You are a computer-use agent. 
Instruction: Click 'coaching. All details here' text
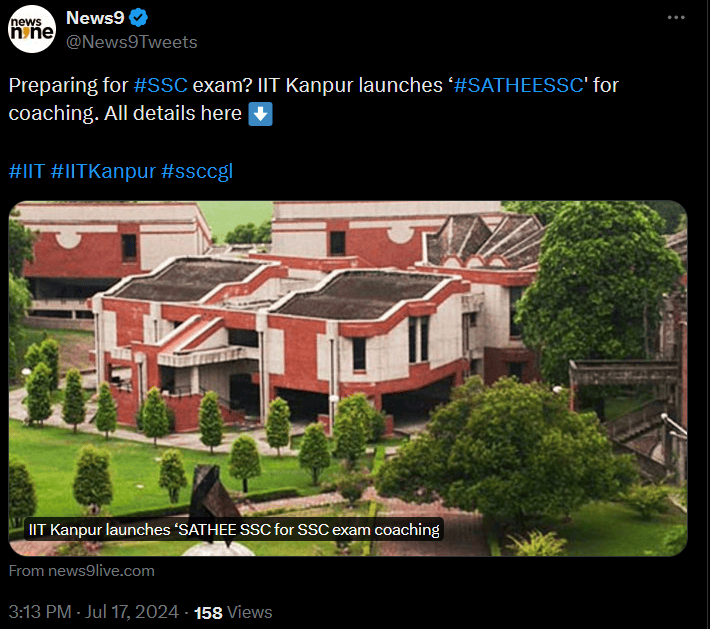[125, 113]
